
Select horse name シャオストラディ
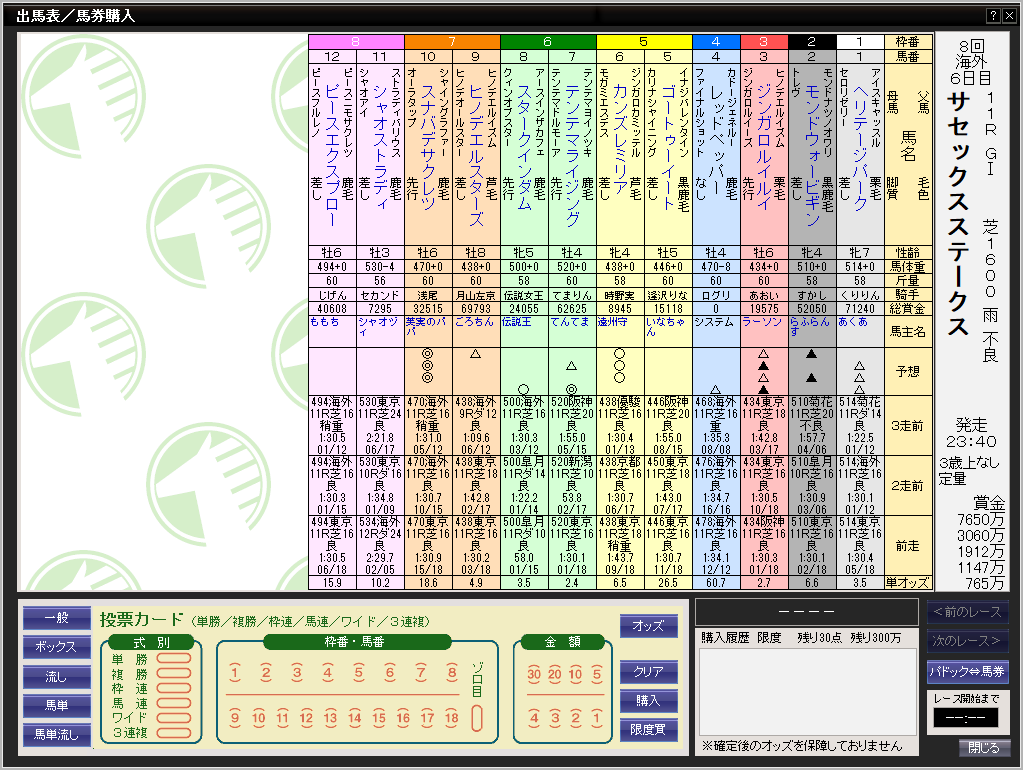click(380, 147)
